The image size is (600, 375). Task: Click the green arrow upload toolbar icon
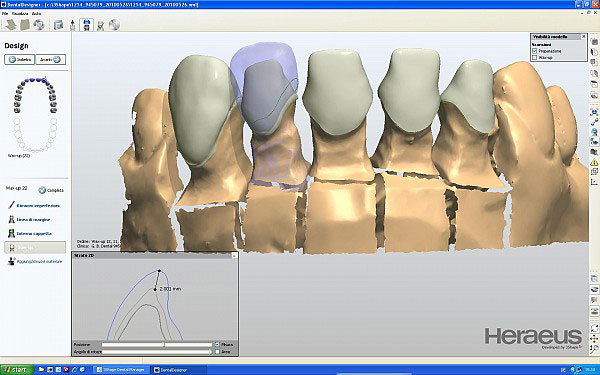(x=72, y=25)
